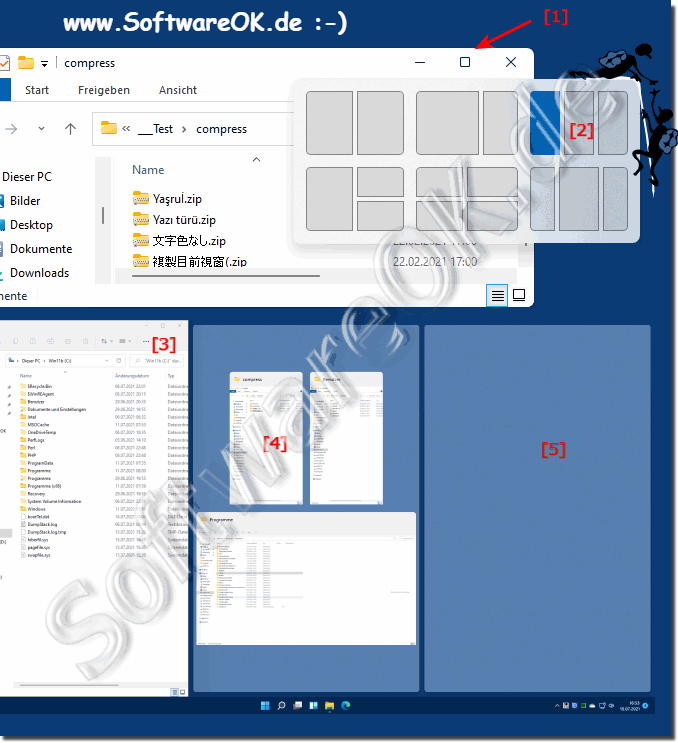
Task: Expand the chevron between __Test and compress
Action: pos(184,129)
